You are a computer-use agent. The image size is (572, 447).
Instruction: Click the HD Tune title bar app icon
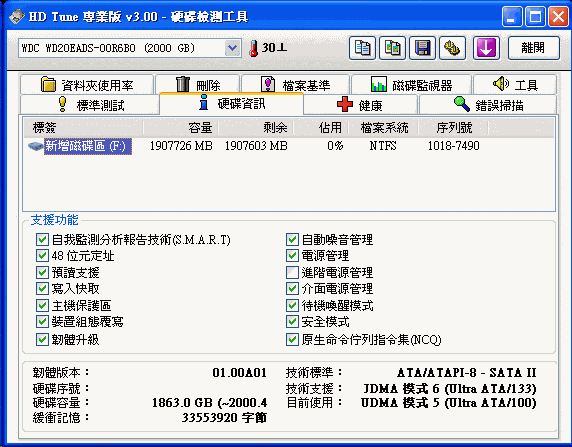17,16
